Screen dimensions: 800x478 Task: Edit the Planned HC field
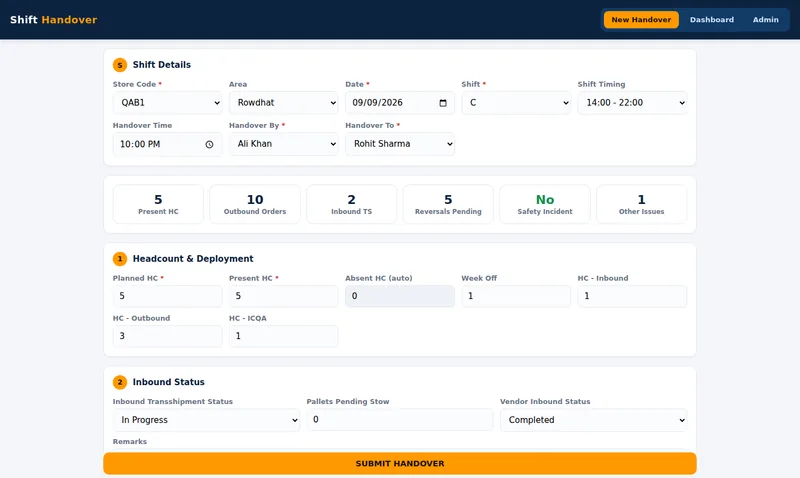click(x=167, y=296)
